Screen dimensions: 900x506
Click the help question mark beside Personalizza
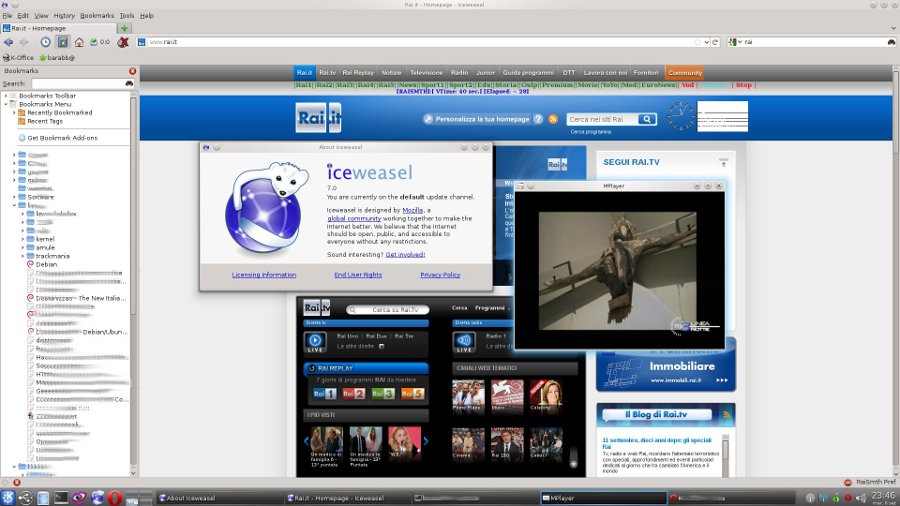(x=538, y=119)
